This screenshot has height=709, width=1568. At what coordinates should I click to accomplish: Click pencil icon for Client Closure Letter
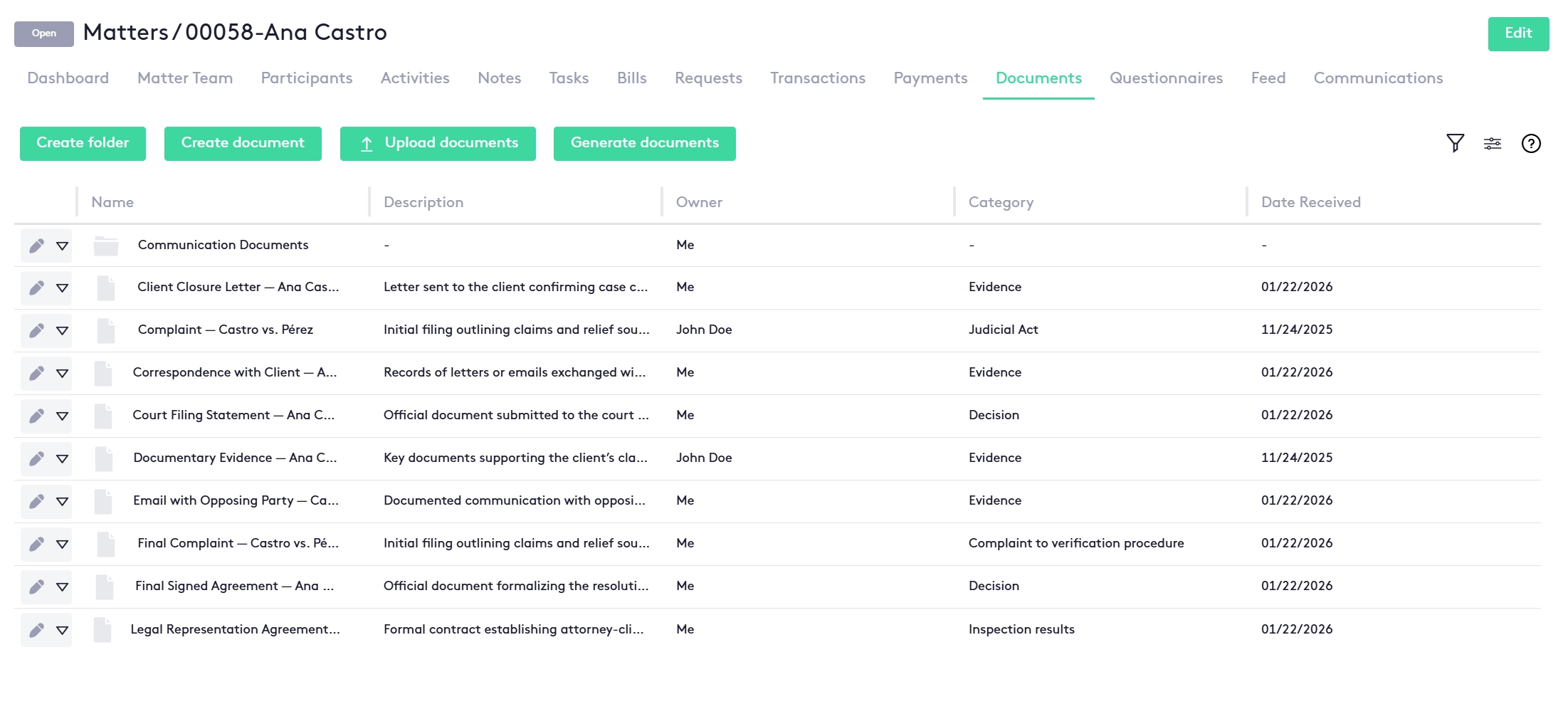[x=36, y=288]
